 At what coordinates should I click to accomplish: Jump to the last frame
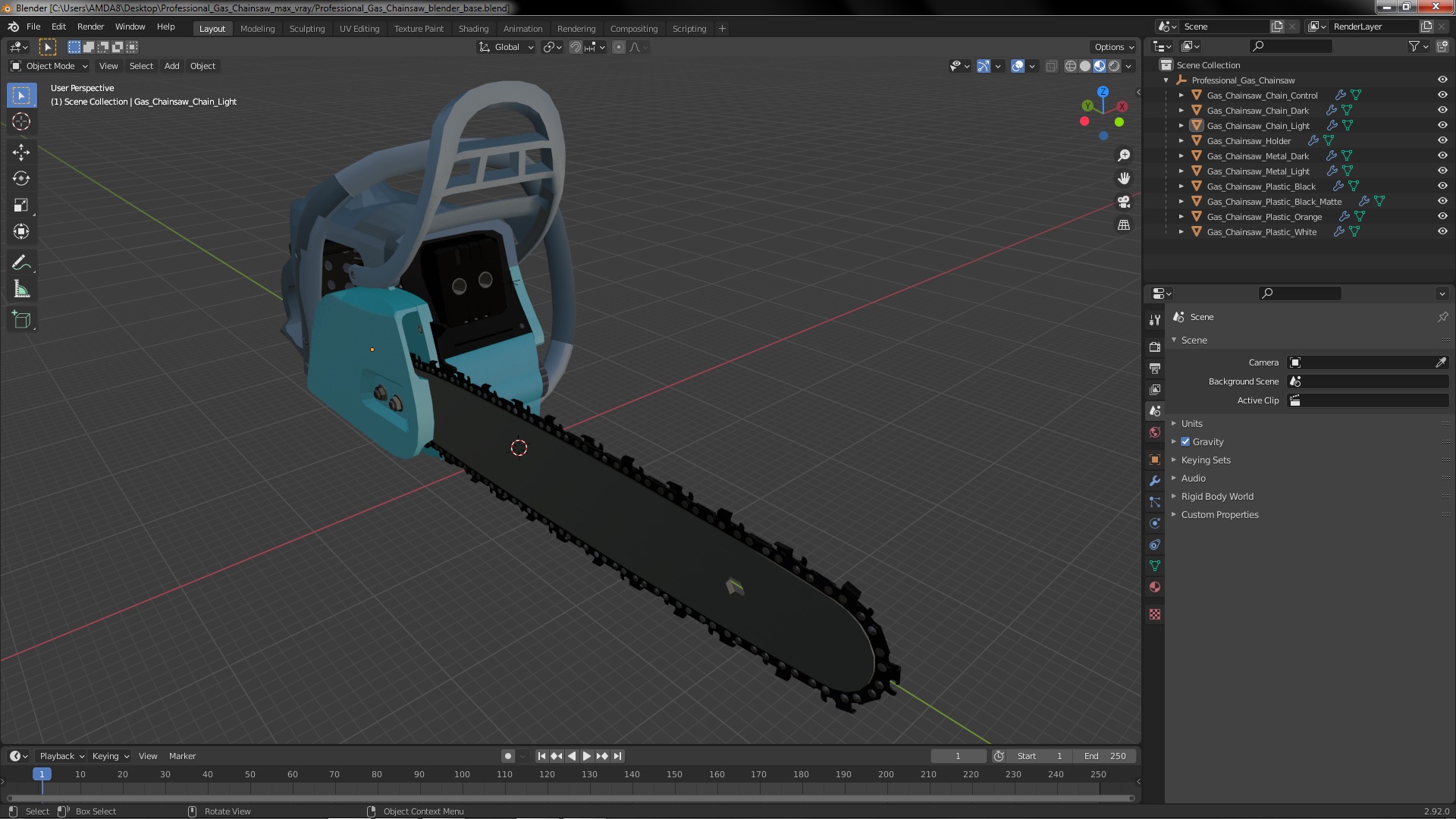click(x=617, y=756)
